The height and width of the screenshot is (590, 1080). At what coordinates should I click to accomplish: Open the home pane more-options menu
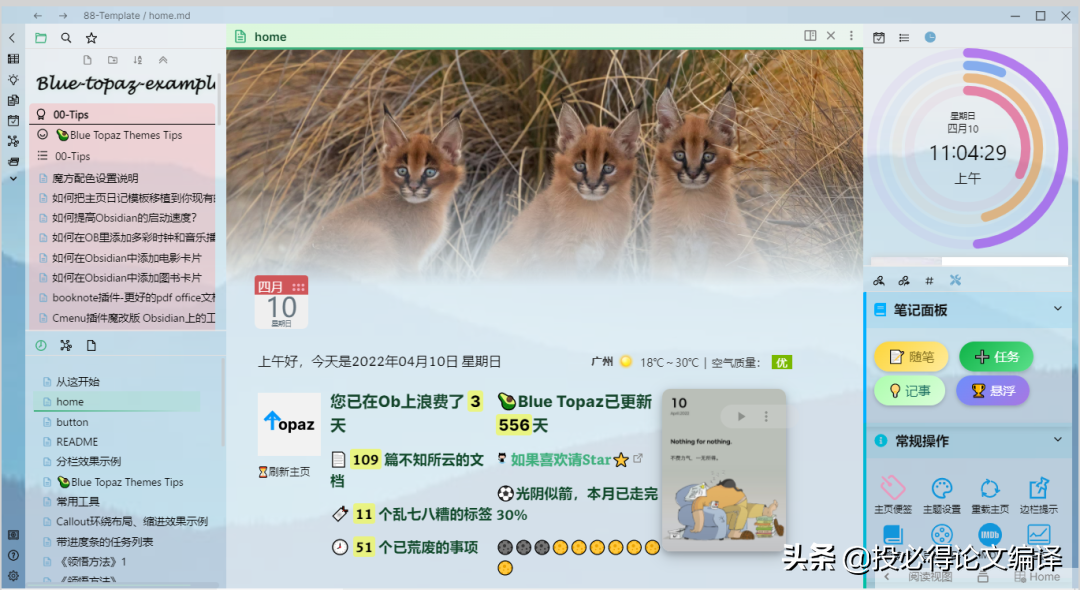pyautogui.click(x=851, y=36)
